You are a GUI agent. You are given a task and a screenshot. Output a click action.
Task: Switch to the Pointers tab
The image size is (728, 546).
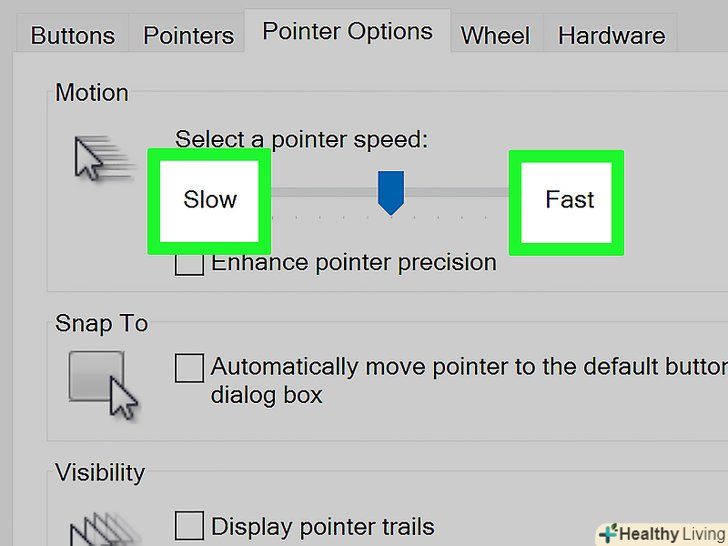coord(188,36)
